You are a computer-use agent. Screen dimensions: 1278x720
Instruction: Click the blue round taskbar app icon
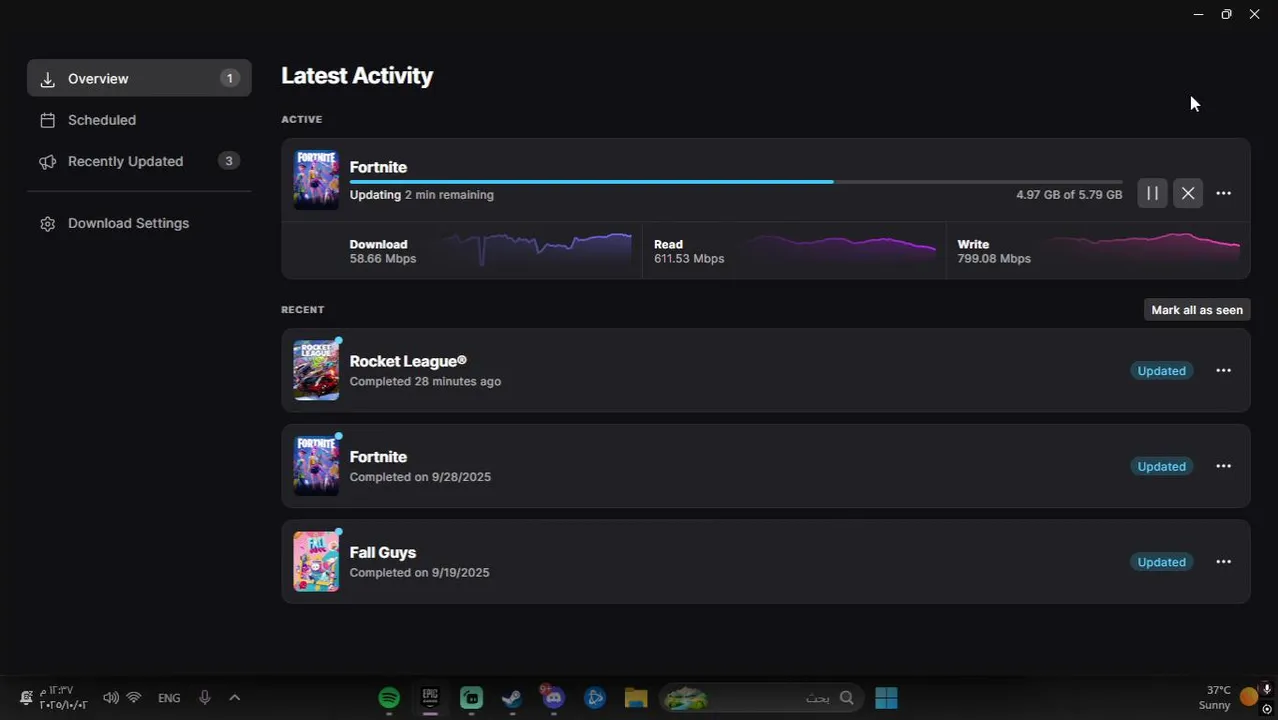pyautogui.click(x=595, y=698)
